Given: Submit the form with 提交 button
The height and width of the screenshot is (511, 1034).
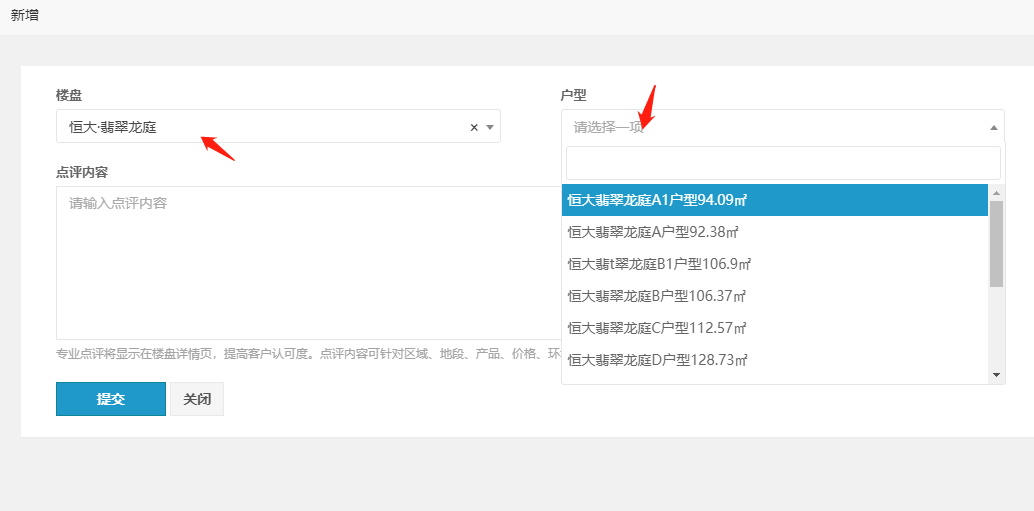Looking at the screenshot, I should point(111,399).
